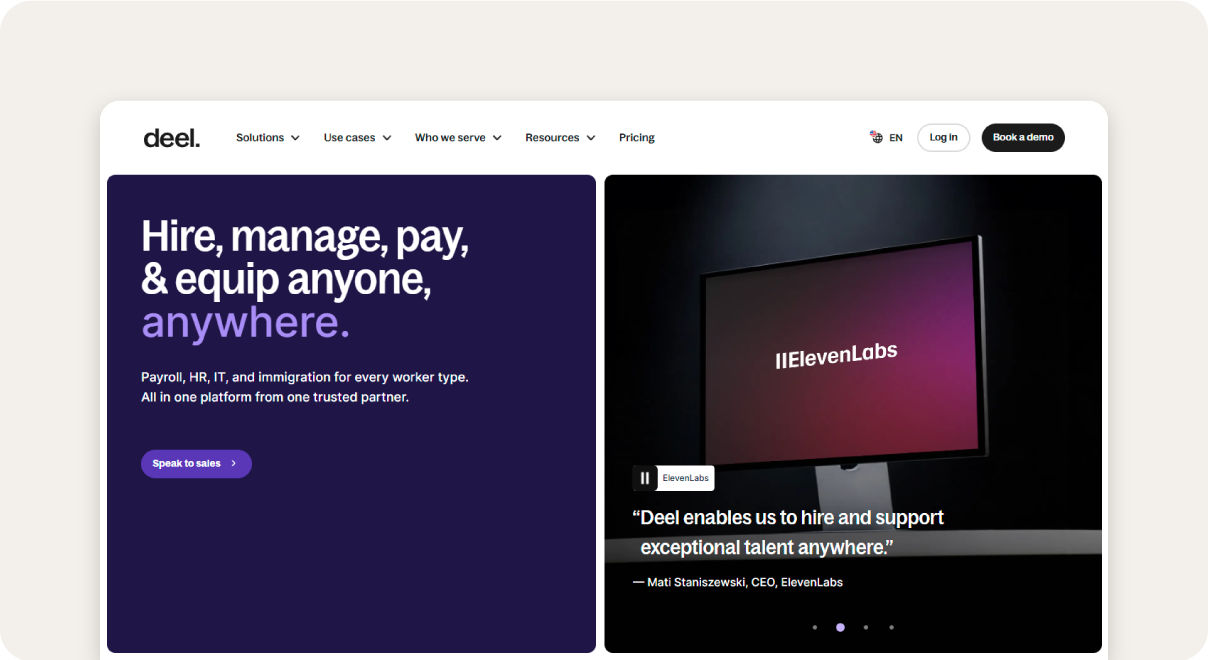Click the Log in button

pyautogui.click(x=942, y=137)
